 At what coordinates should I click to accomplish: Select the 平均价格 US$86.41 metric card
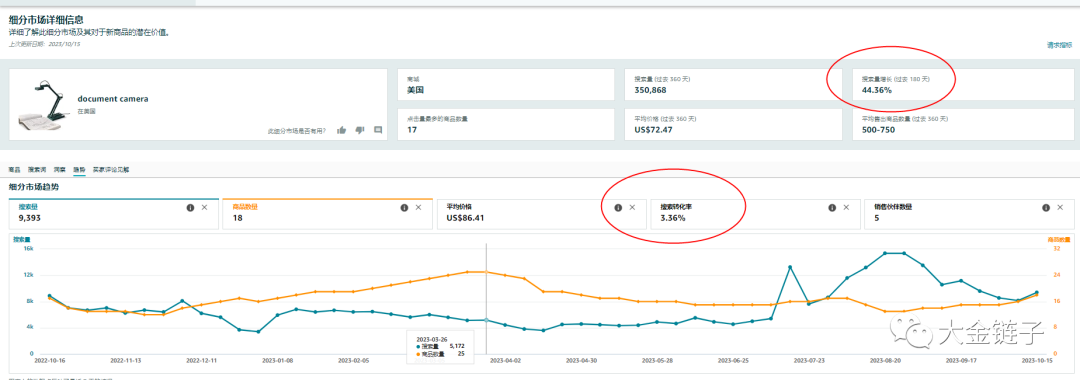(541, 214)
